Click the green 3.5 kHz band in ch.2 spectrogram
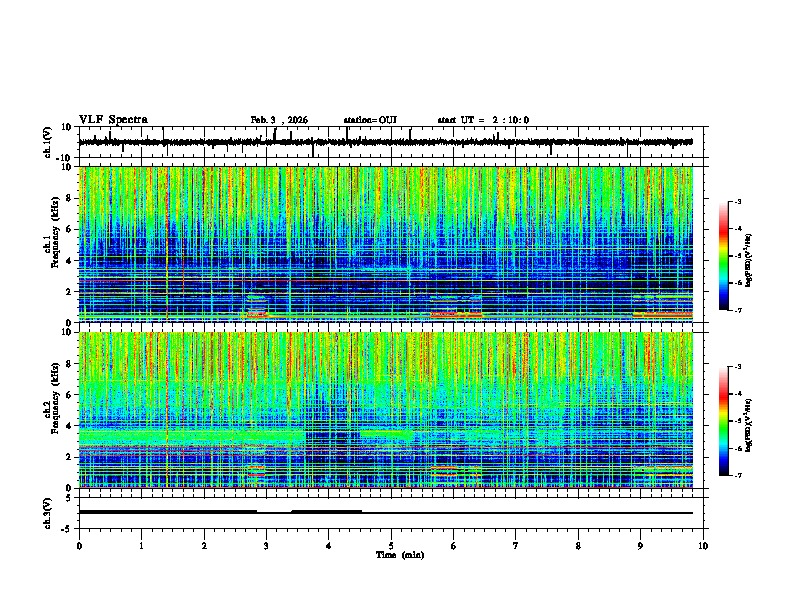This screenshot has width=792, height=612. pos(192,436)
